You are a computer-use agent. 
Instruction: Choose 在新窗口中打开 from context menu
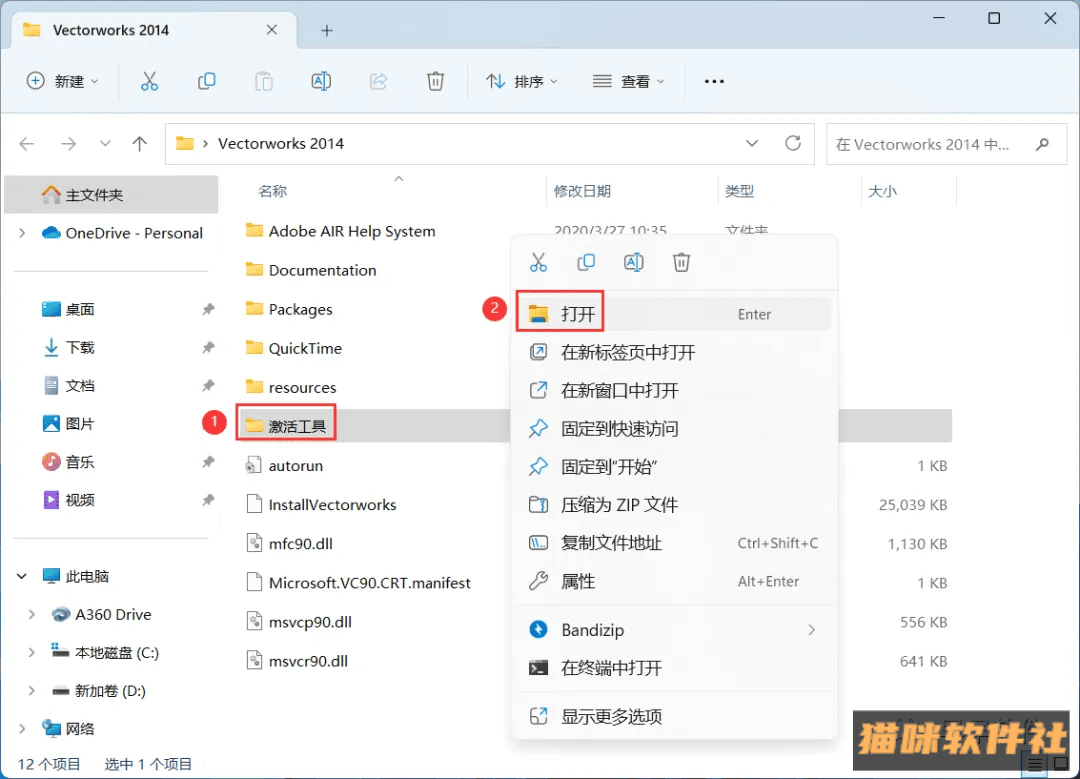(x=674, y=391)
